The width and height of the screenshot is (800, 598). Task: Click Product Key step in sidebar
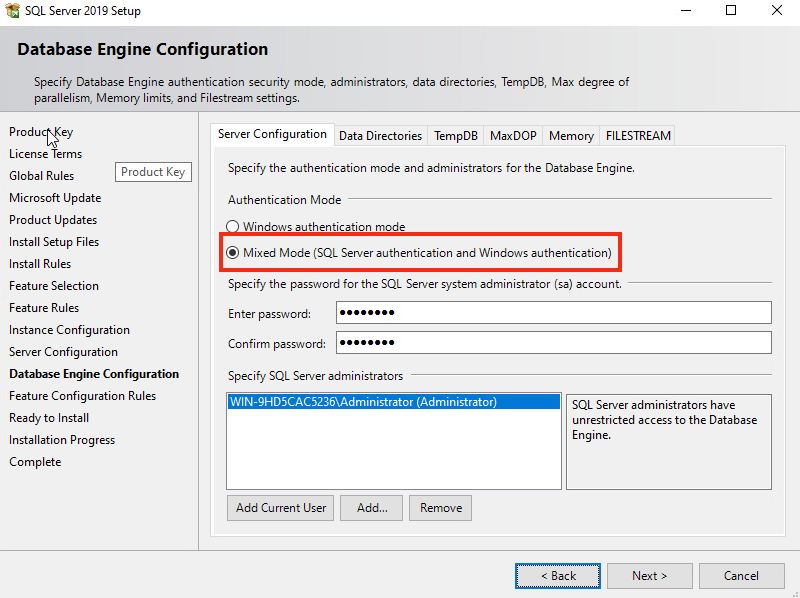(x=41, y=132)
